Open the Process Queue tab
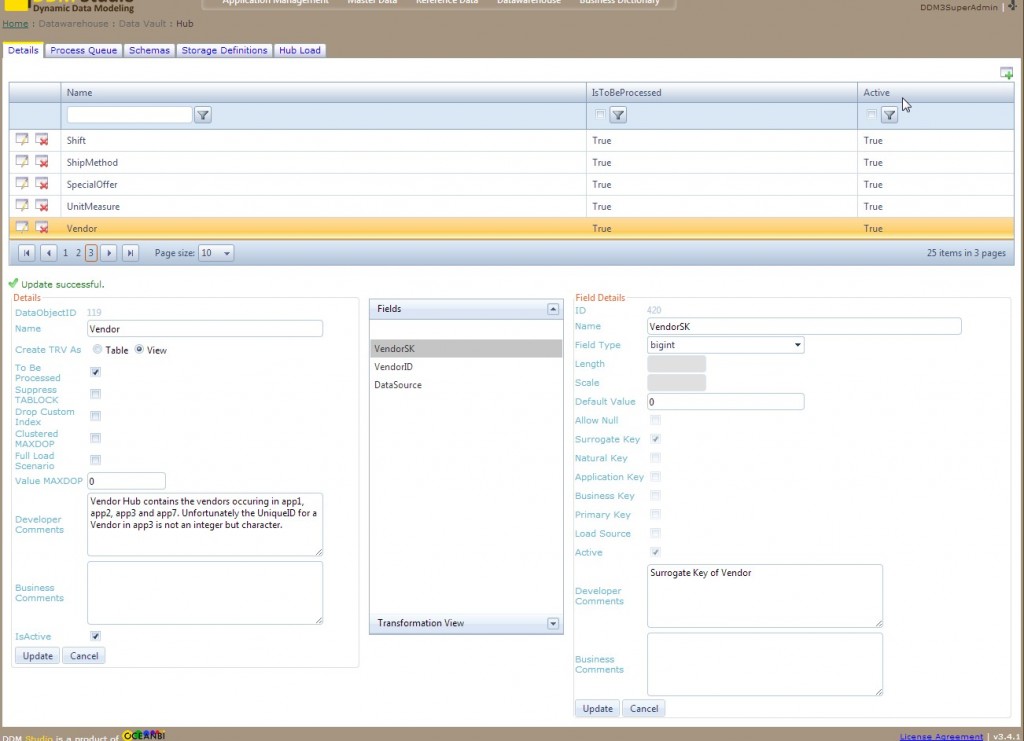The height and width of the screenshot is (741, 1024). pos(84,50)
